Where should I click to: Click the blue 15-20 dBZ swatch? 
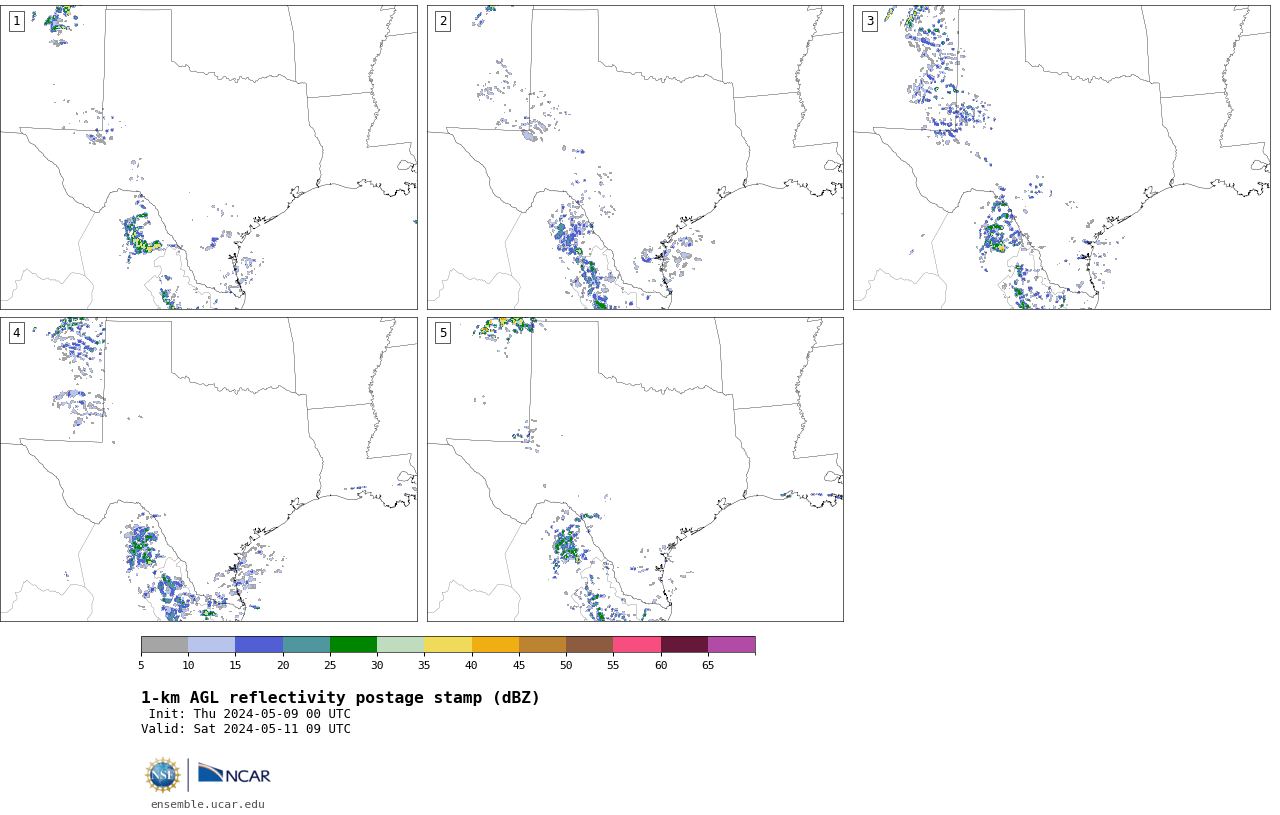point(259,644)
